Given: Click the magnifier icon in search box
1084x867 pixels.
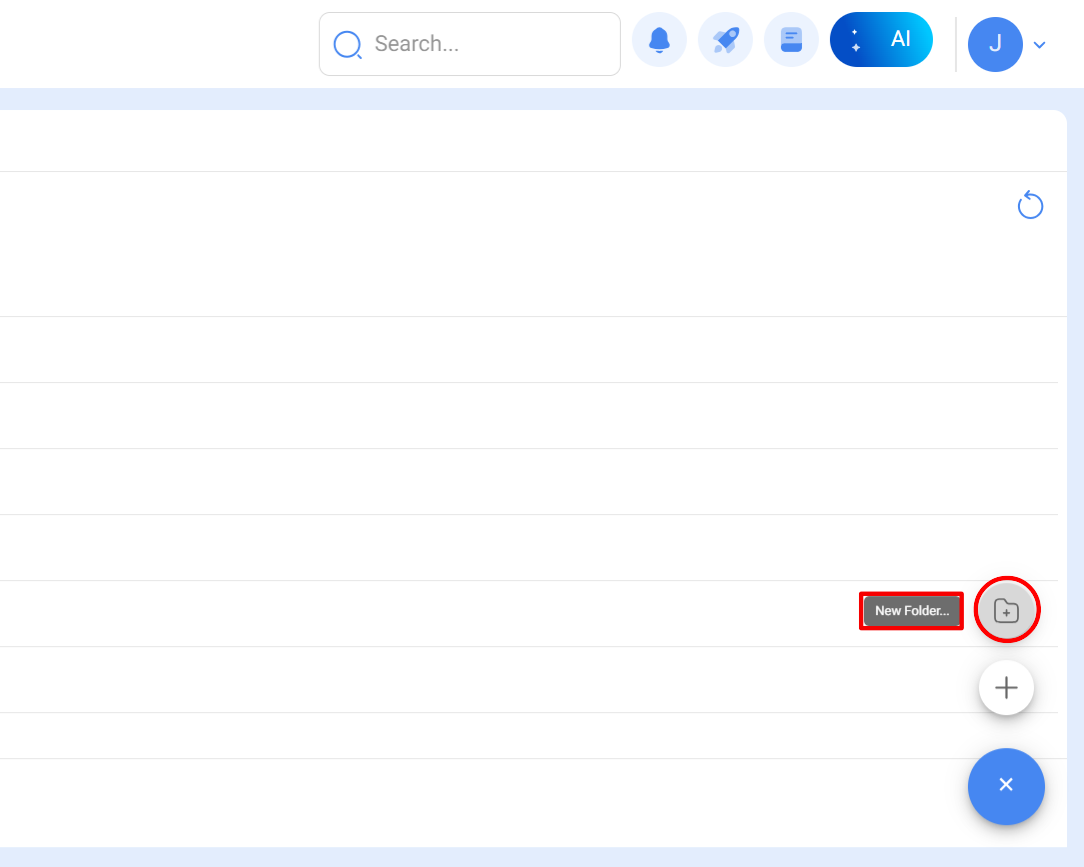Looking at the screenshot, I should pyautogui.click(x=347, y=45).
